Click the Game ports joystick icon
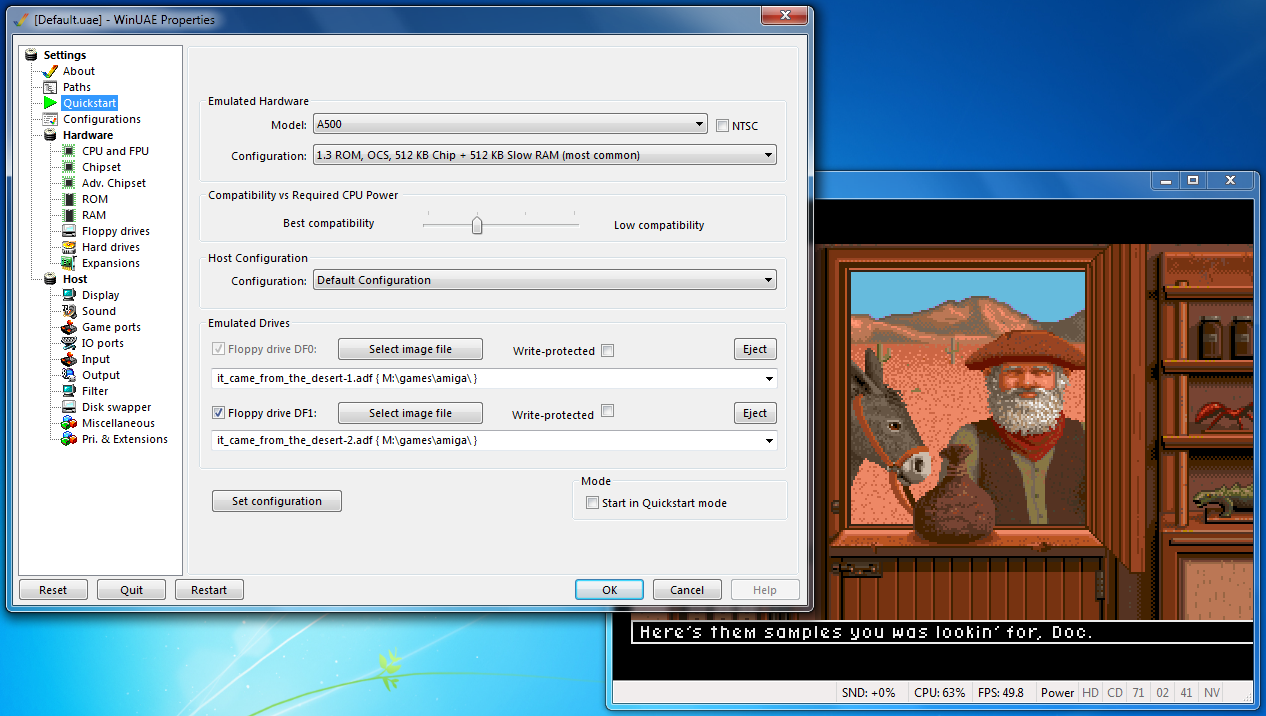Viewport: 1266px width, 716px height. 69,327
